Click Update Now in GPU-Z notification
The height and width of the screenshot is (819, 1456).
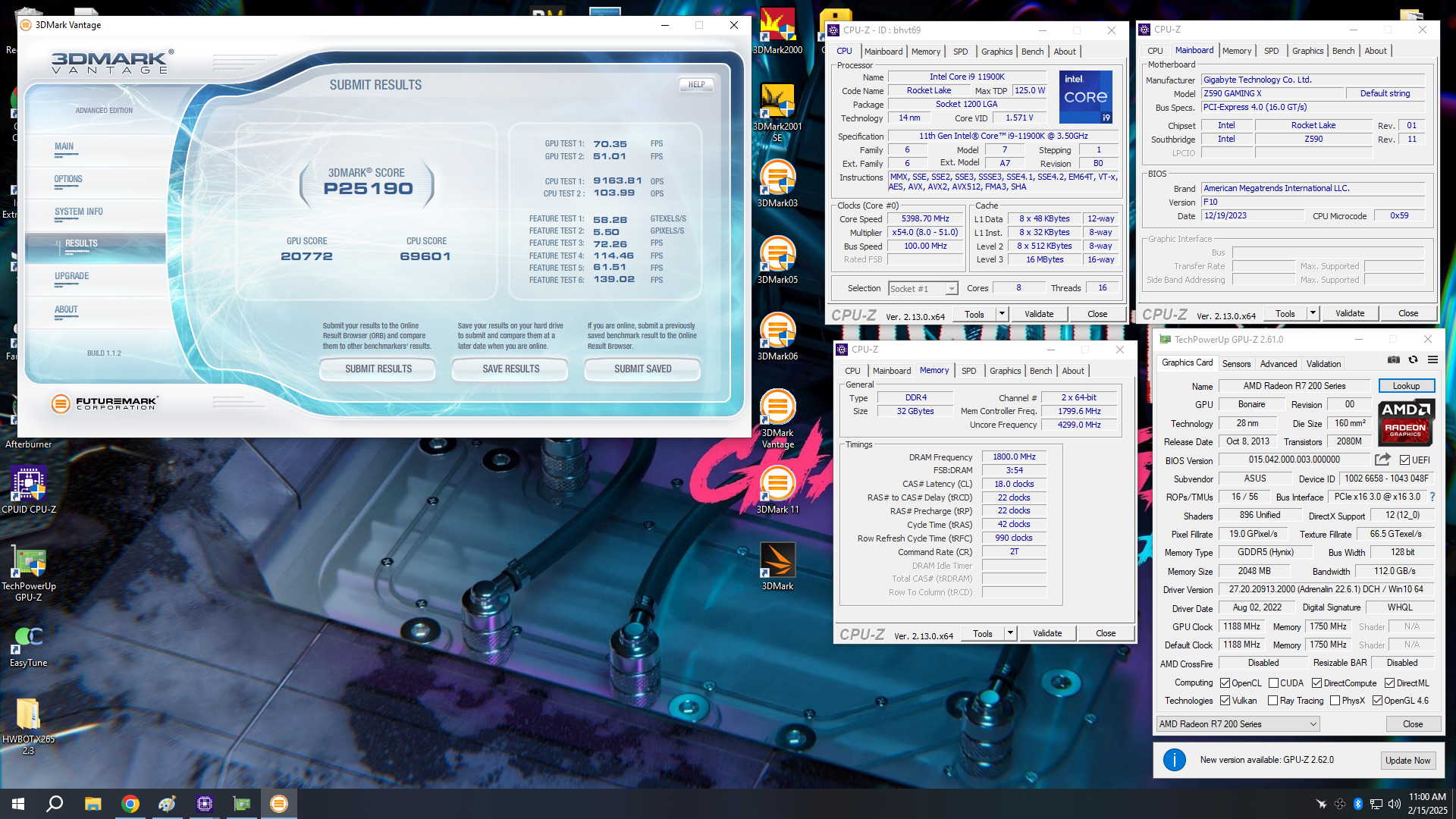pos(1407,761)
